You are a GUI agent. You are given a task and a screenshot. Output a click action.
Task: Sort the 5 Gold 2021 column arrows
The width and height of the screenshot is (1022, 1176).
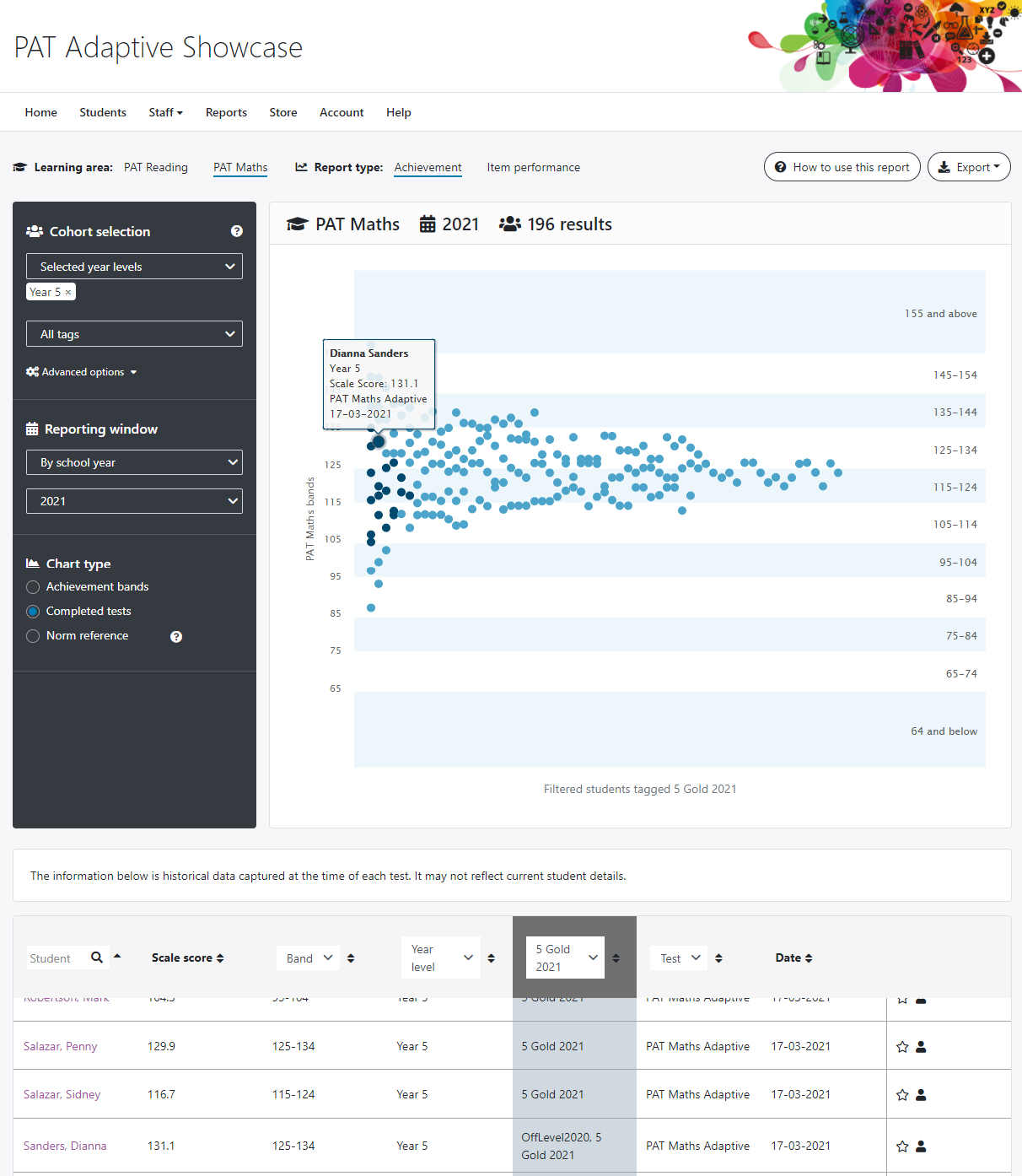pos(616,958)
